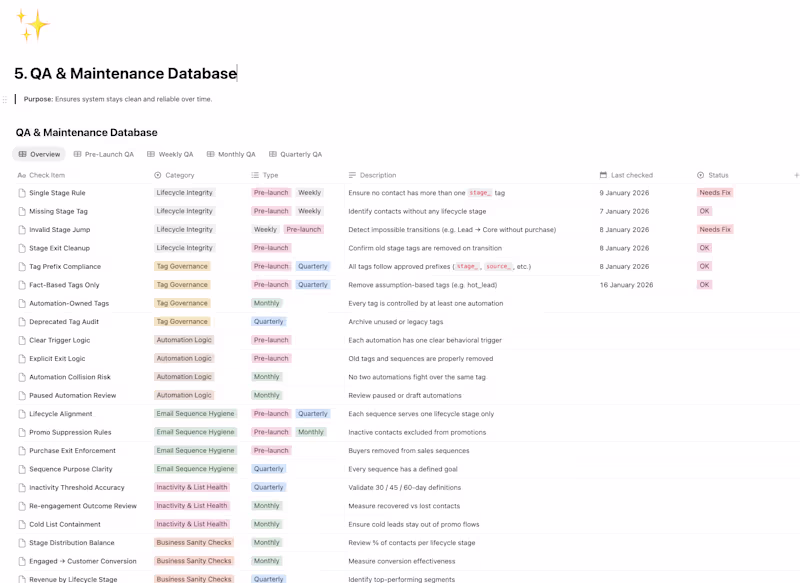Click the page icon beside Cold List Containment
Image resolution: width=800 pixels, height=583 pixels.
(x=22, y=523)
